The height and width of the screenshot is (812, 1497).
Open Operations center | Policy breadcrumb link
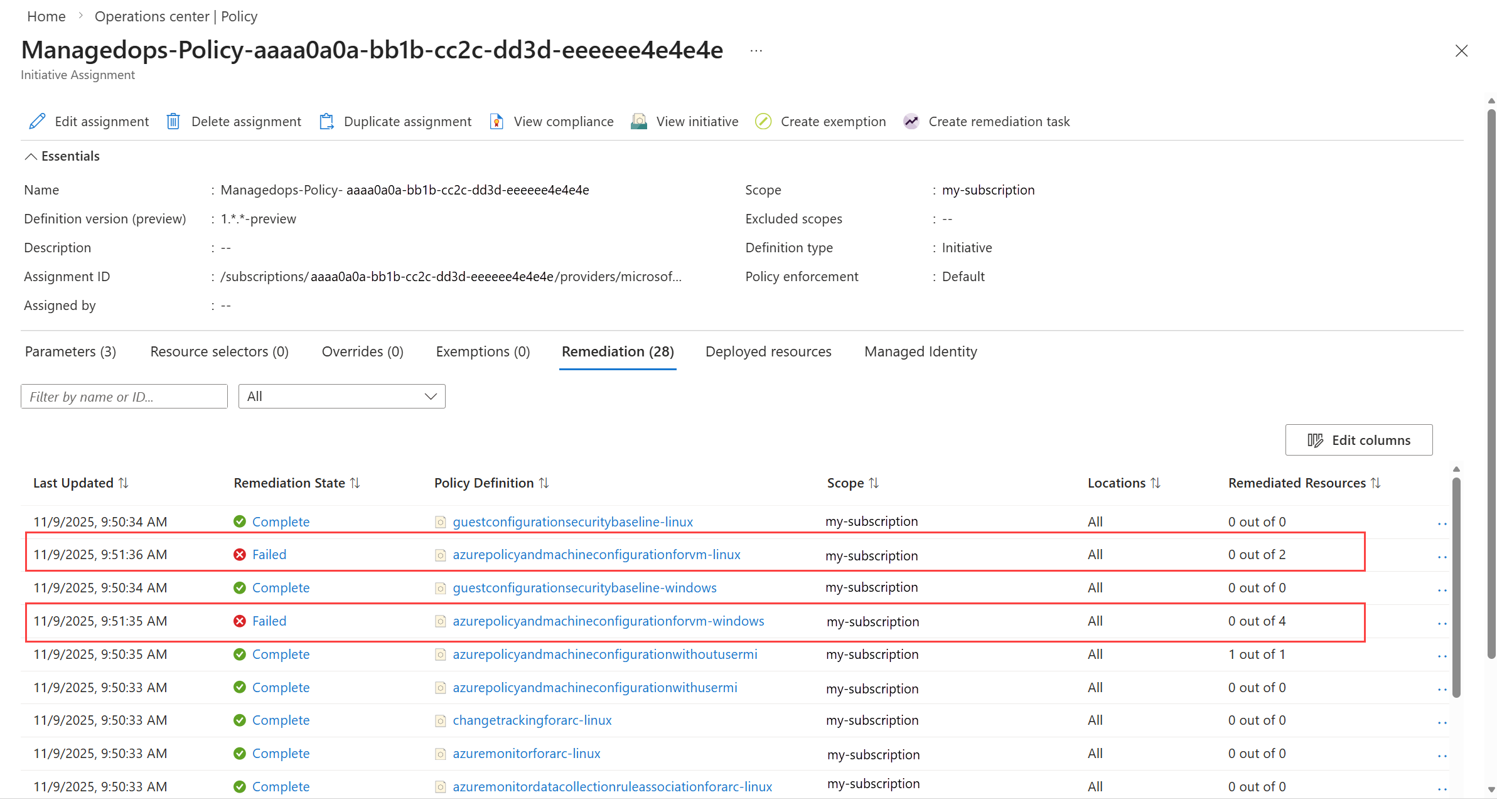pyautogui.click(x=176, y=16)
